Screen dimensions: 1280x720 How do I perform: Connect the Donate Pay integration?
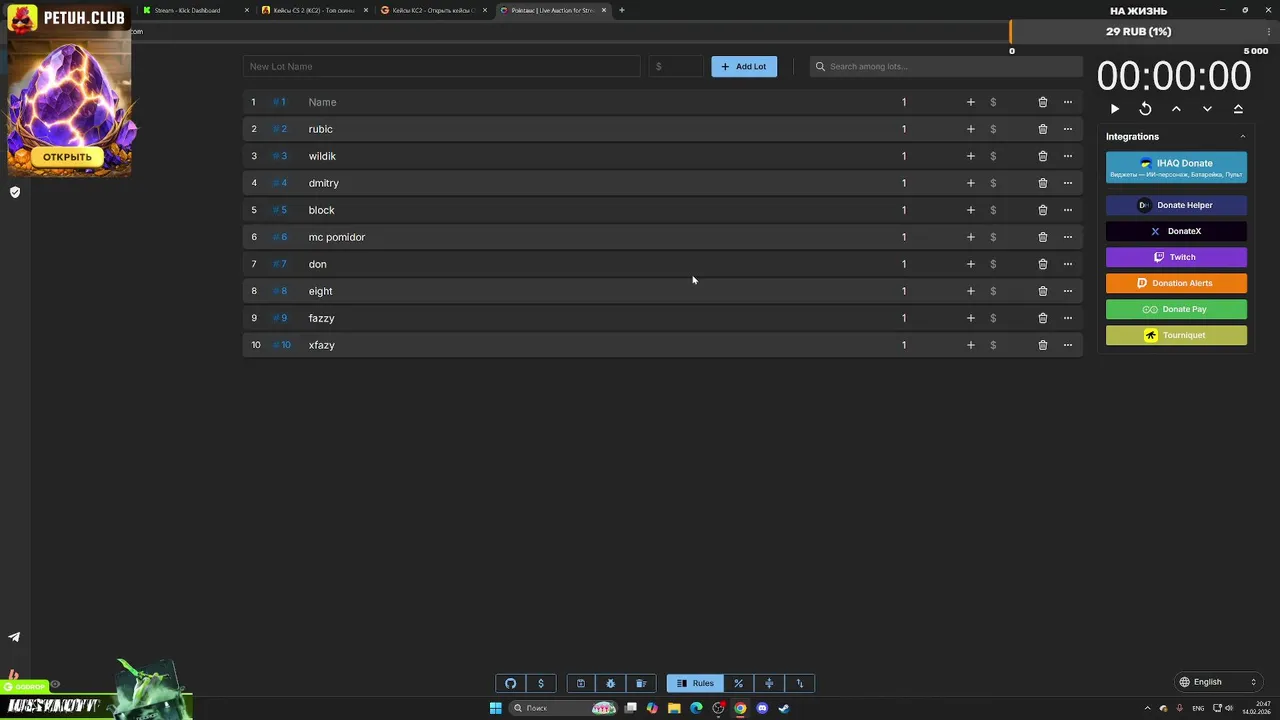point(1176,309)
